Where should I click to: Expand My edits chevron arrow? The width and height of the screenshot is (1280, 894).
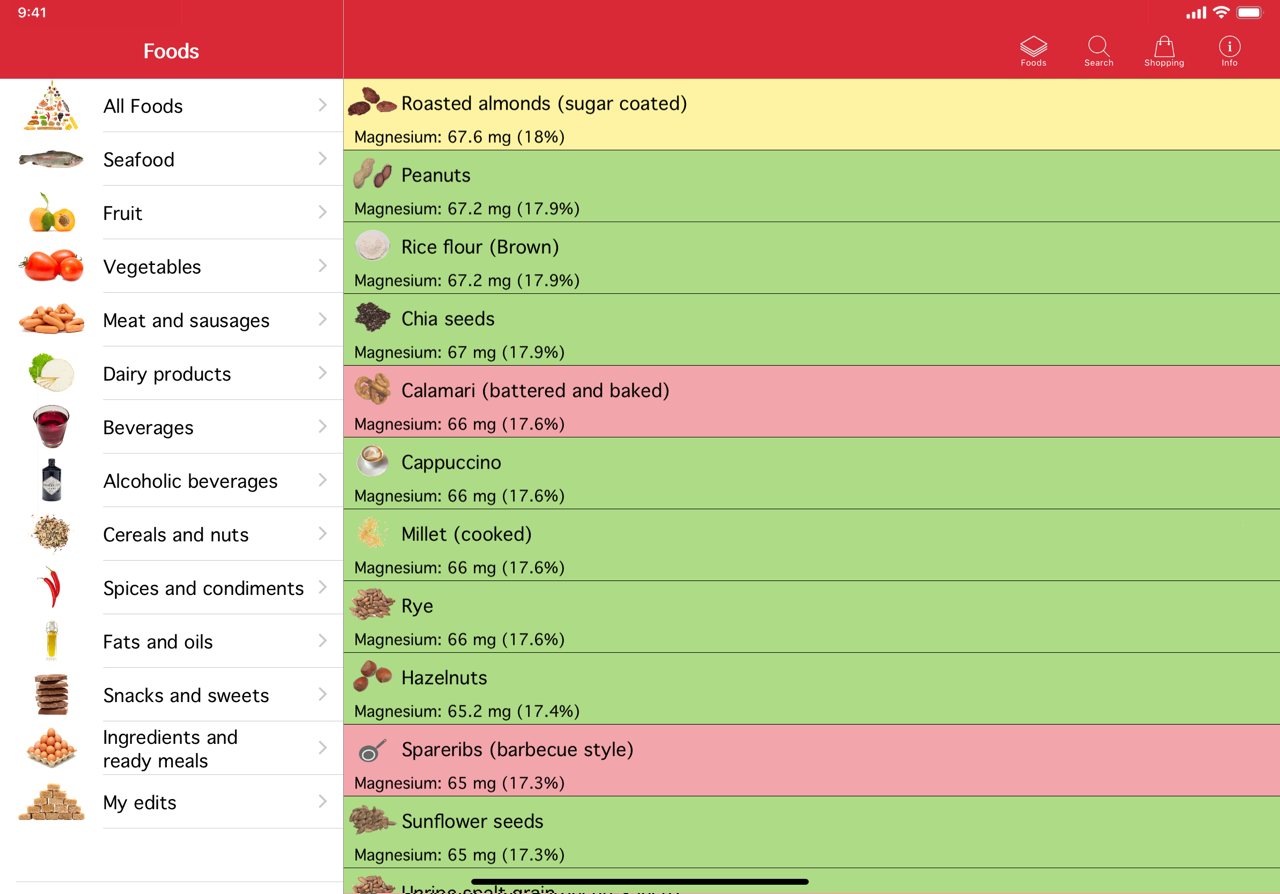pyautogui.click(x=322, y=801)
